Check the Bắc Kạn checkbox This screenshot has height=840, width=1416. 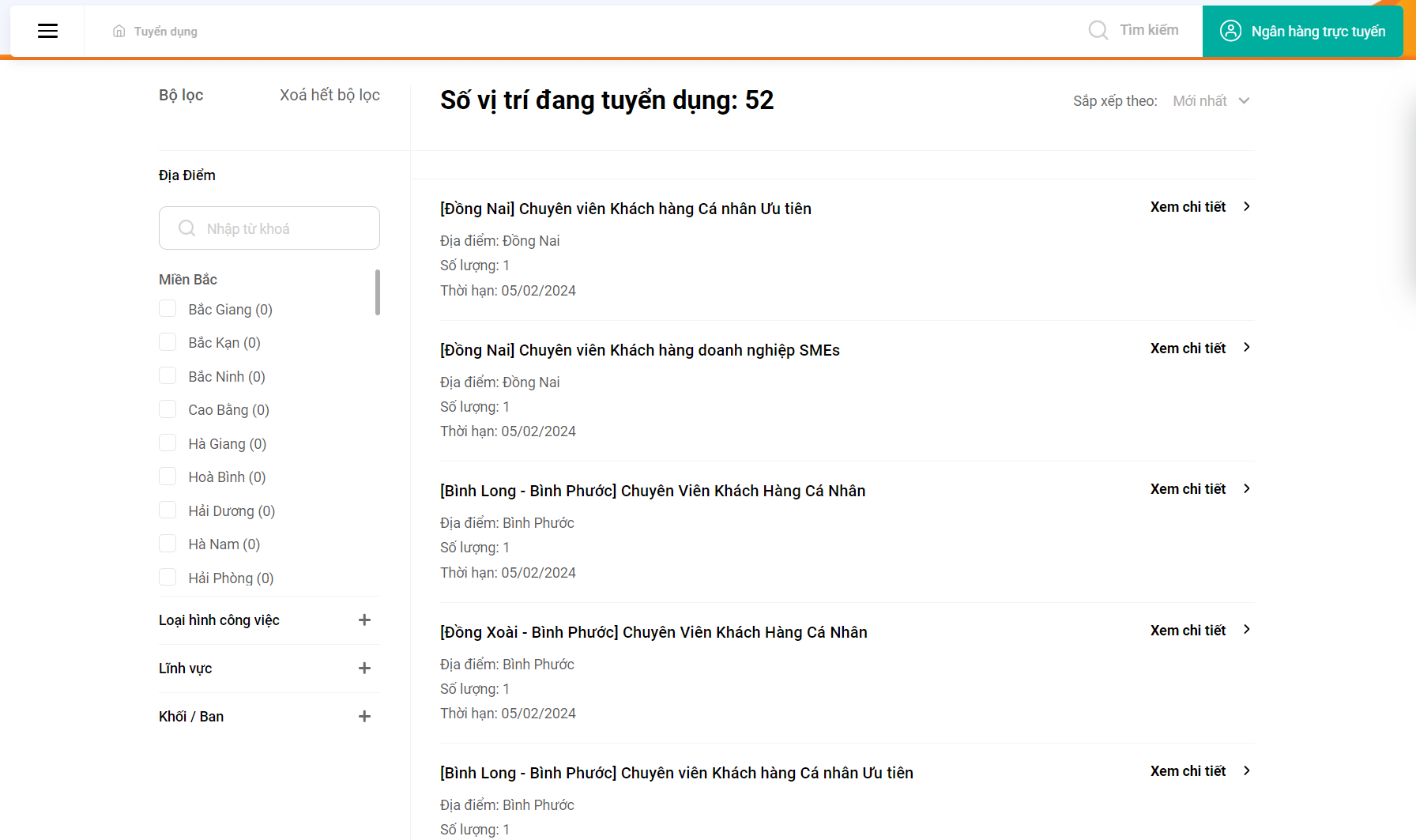pos(168,342)
